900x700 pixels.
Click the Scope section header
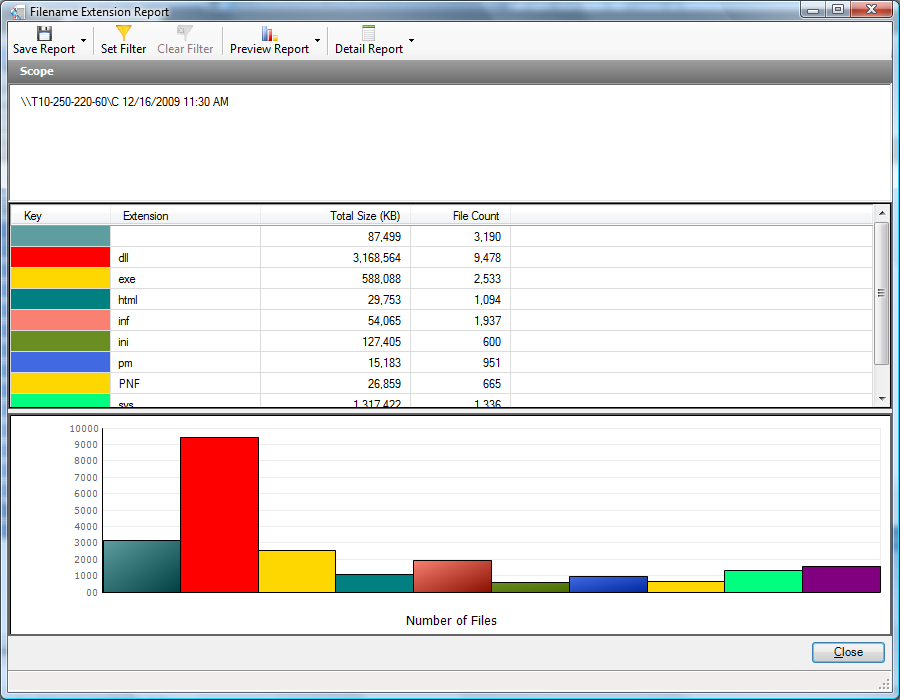450,71
